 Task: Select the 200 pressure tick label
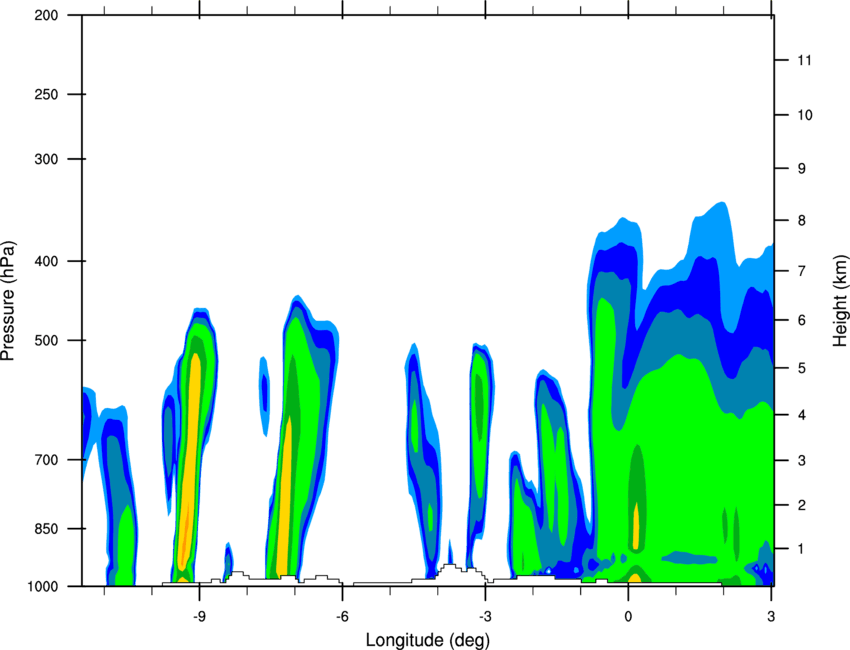[46, 15]
